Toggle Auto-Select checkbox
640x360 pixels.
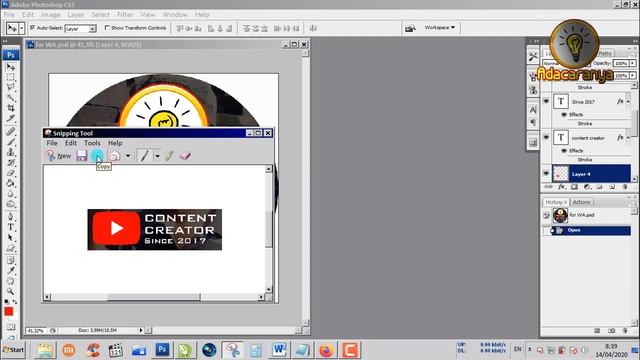(32, 28)
